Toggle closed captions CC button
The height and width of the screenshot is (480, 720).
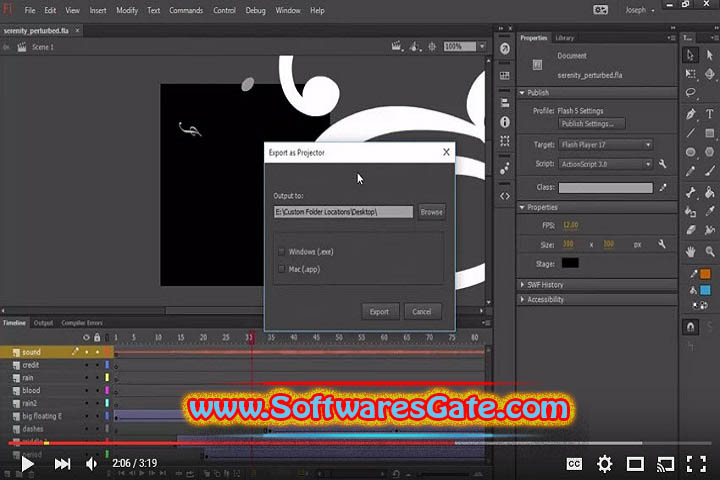pos(574,464)
